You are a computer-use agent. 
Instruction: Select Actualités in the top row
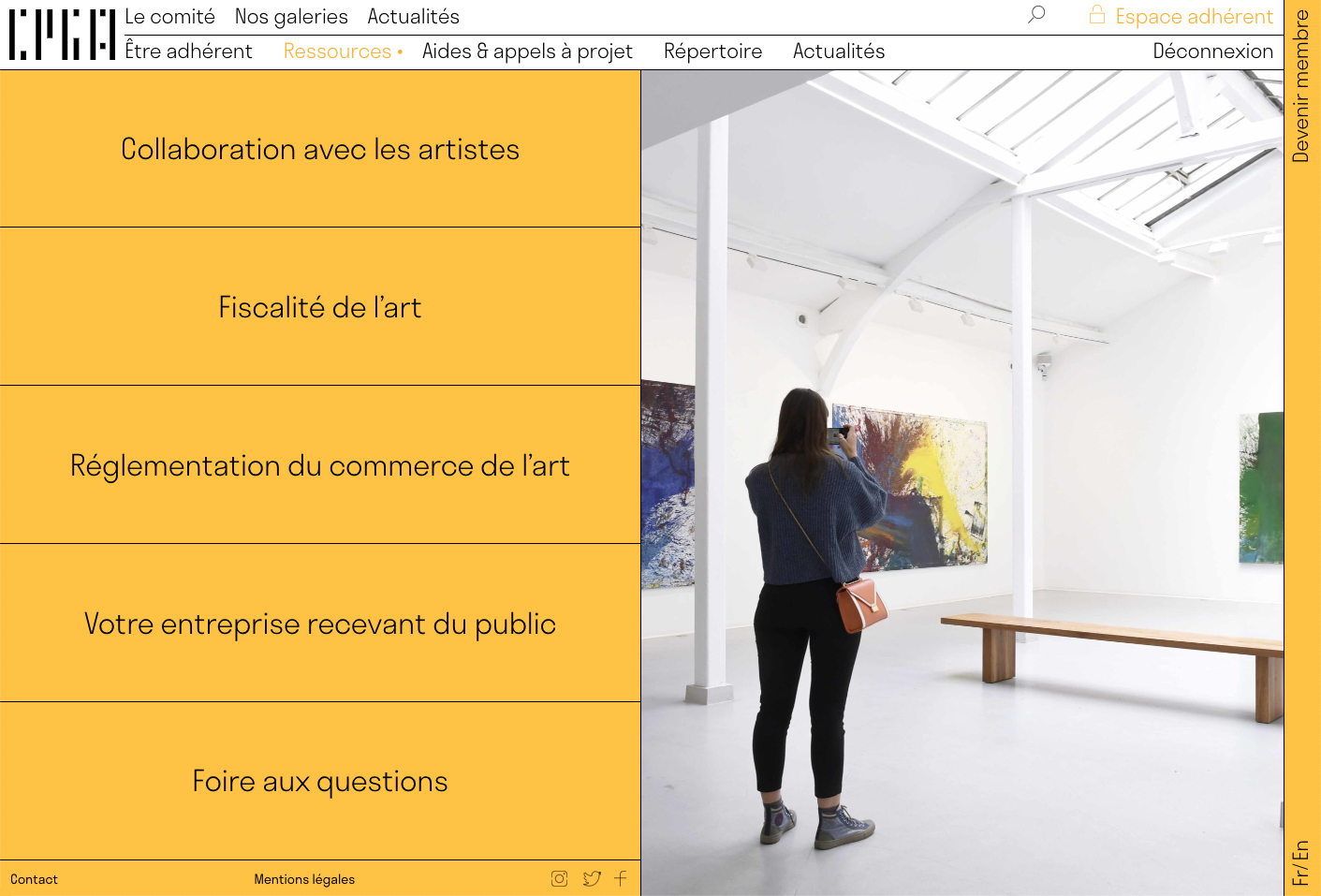[414, 17]
